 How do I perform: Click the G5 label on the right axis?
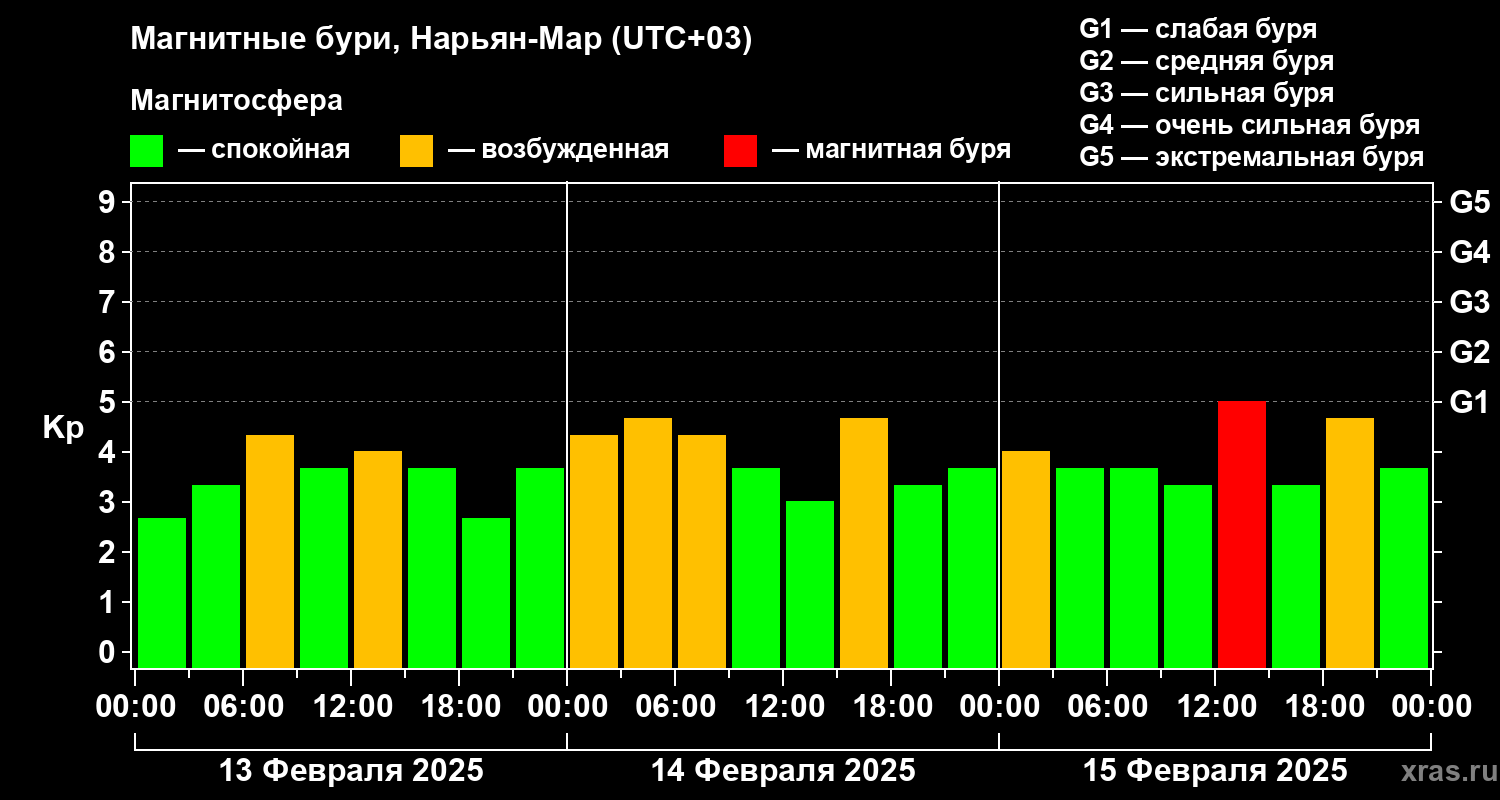click(x=1470, y=202)
